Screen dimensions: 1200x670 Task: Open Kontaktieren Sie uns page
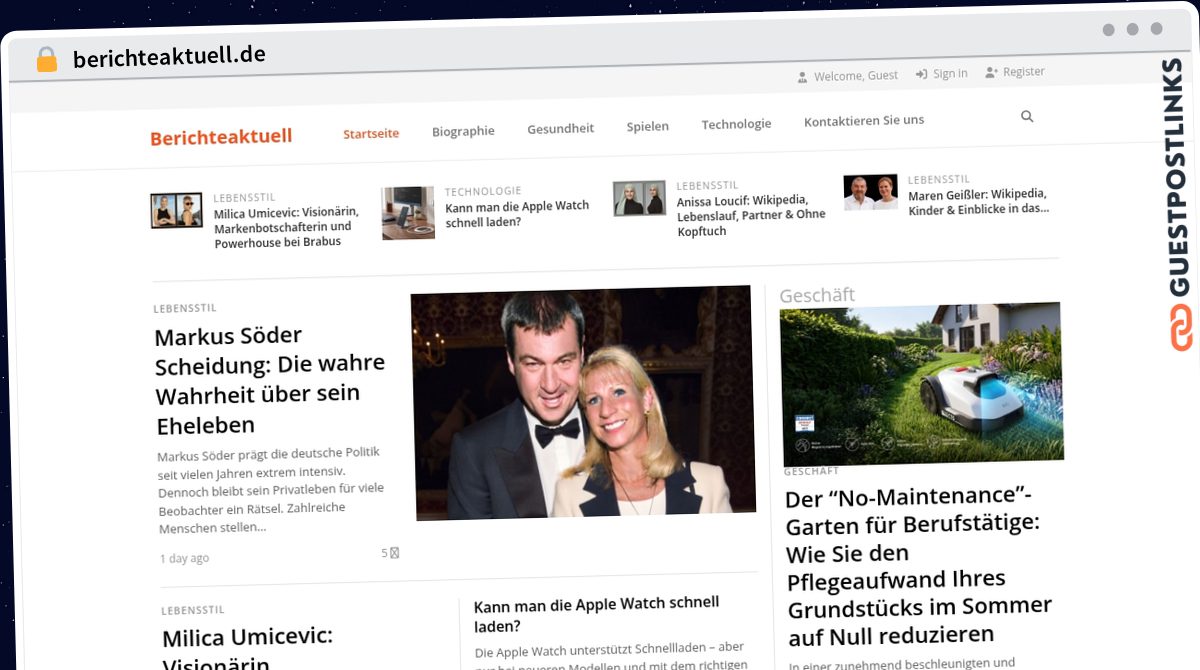coord(864,120)
